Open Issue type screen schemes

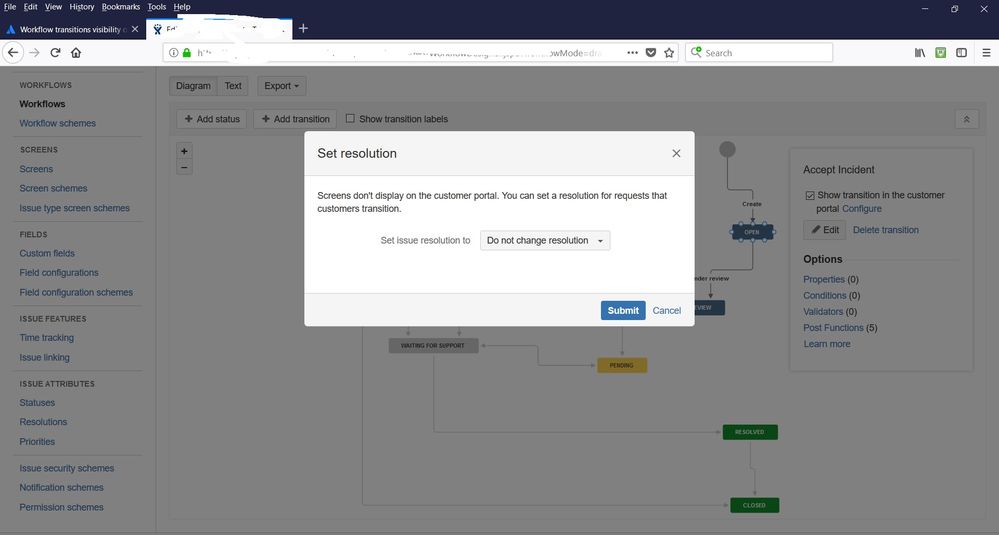click(74, 208)
